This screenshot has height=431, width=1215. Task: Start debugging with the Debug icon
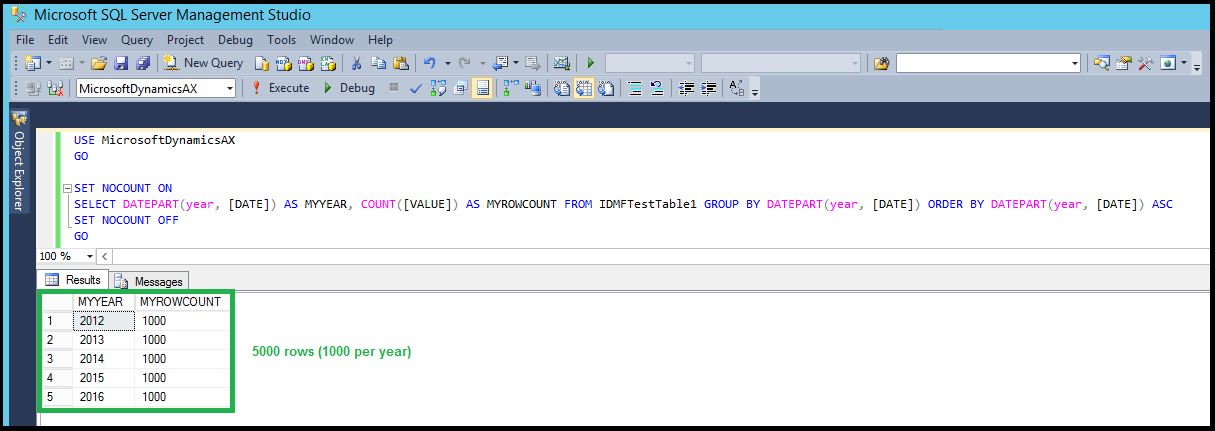pos(349,88)
